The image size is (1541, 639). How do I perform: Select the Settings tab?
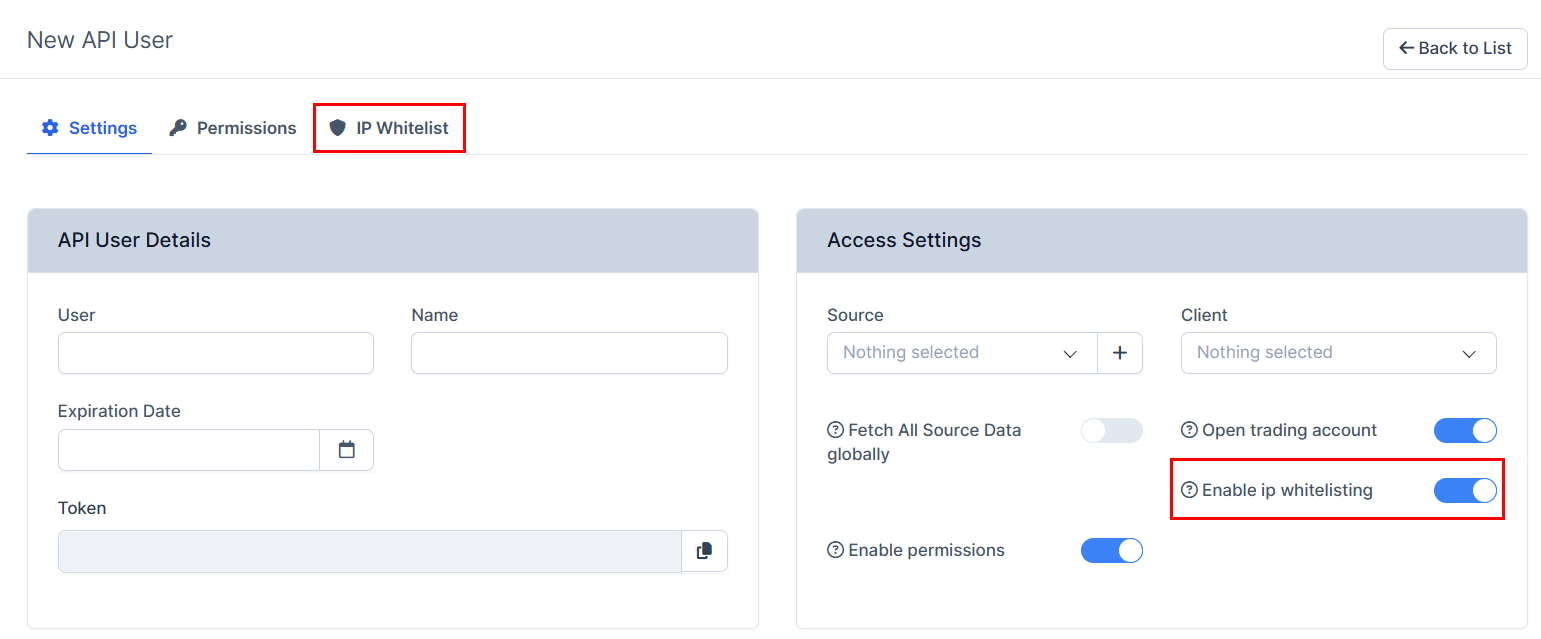pos(89,128)
